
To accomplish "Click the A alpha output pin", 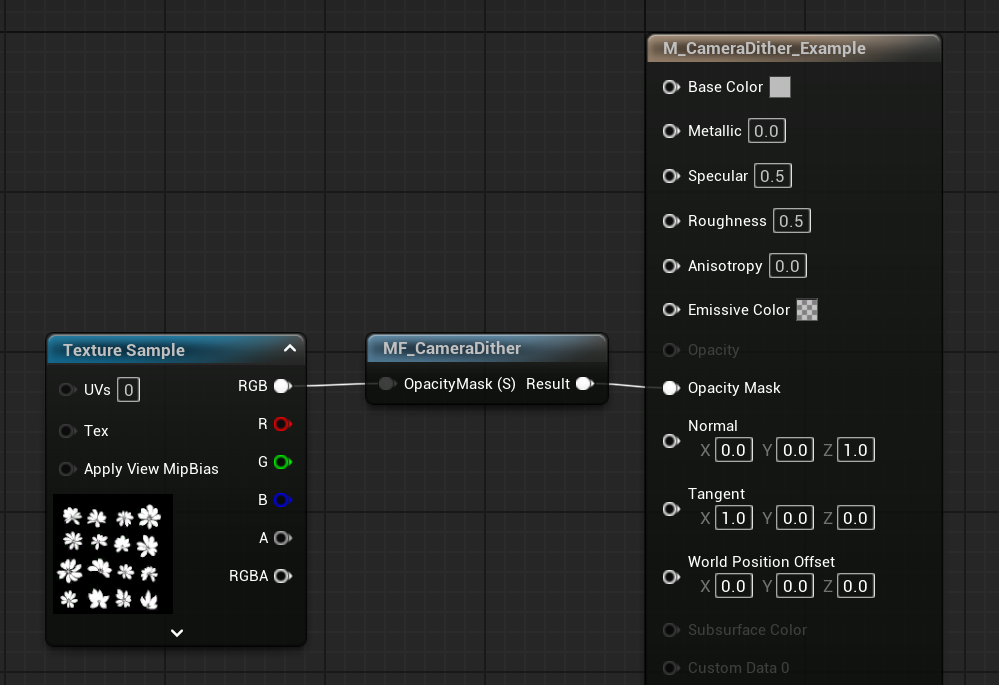I will point(282,538).
